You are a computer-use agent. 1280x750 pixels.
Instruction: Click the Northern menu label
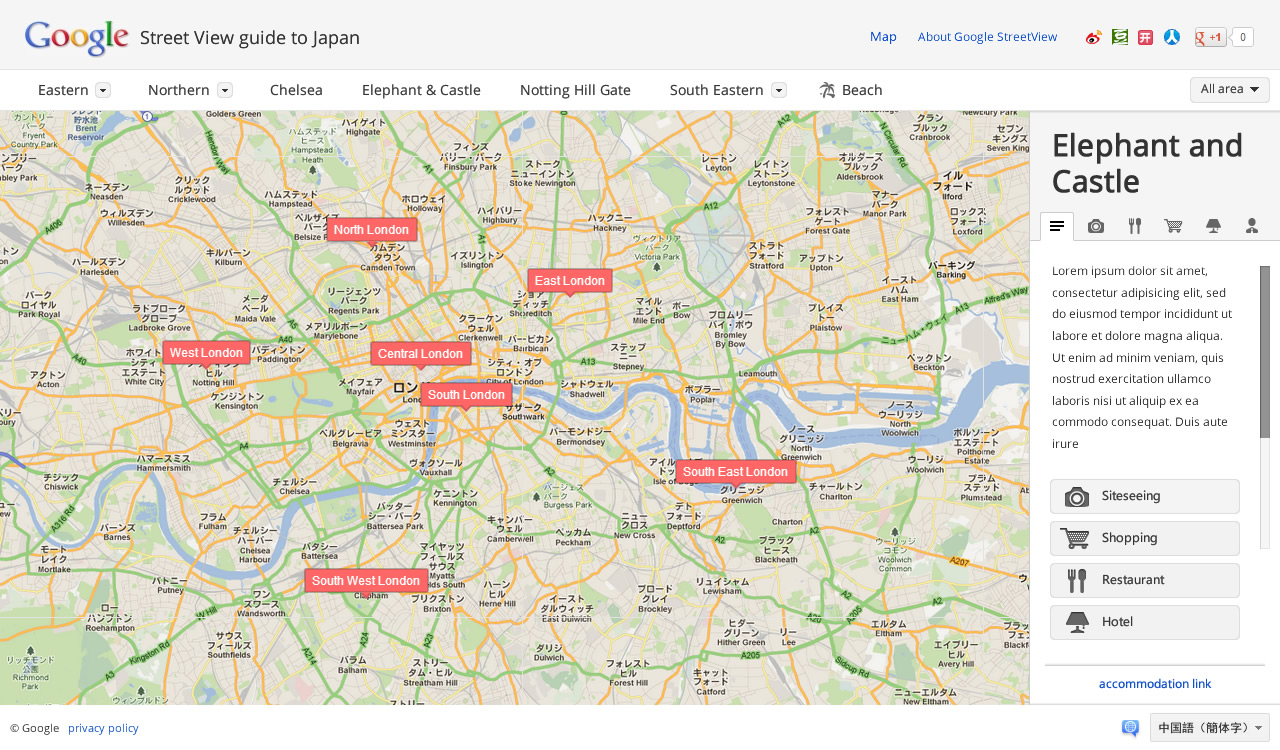point(179,90)
